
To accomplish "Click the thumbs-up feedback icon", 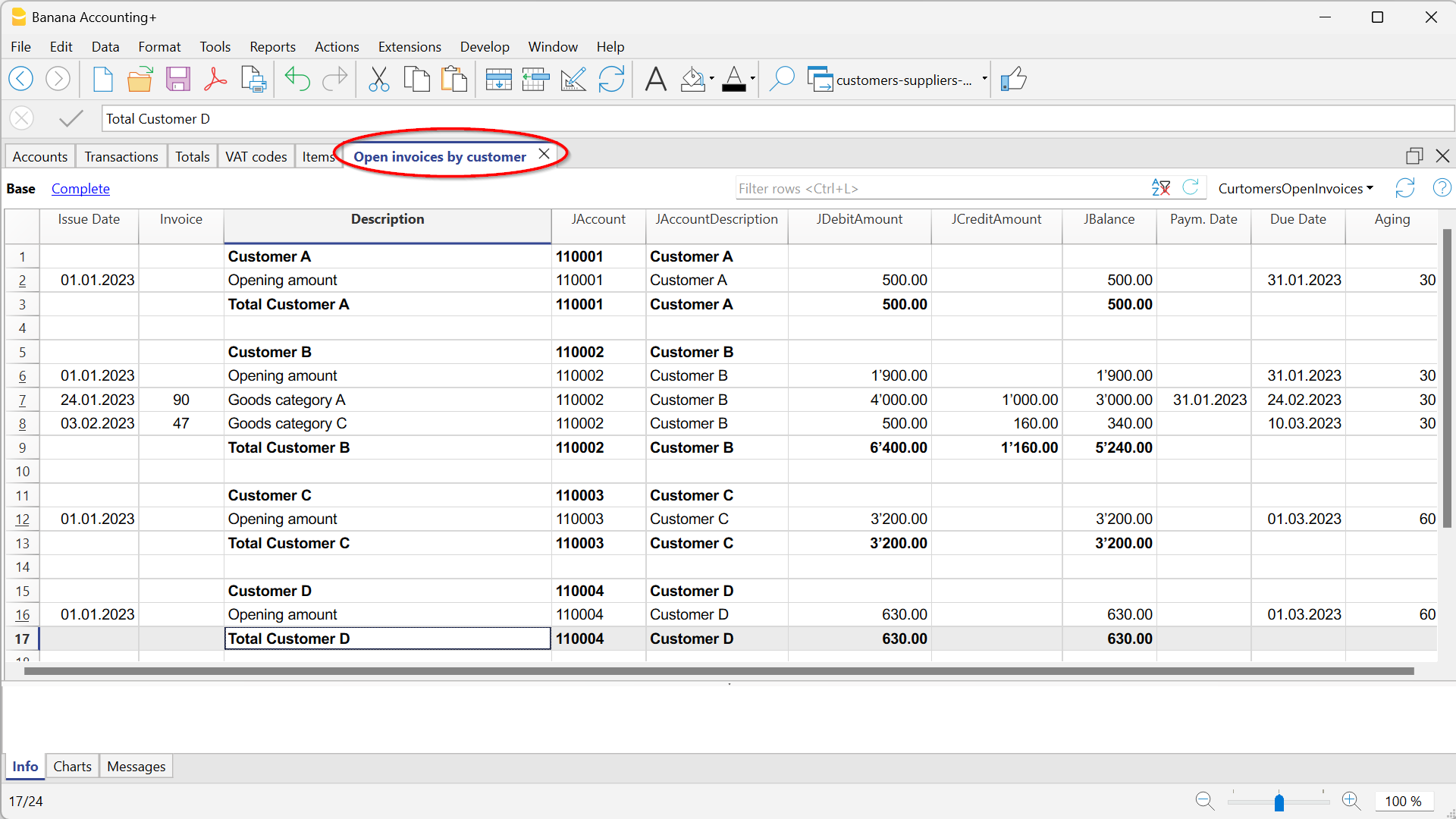I will (1015, 79).
